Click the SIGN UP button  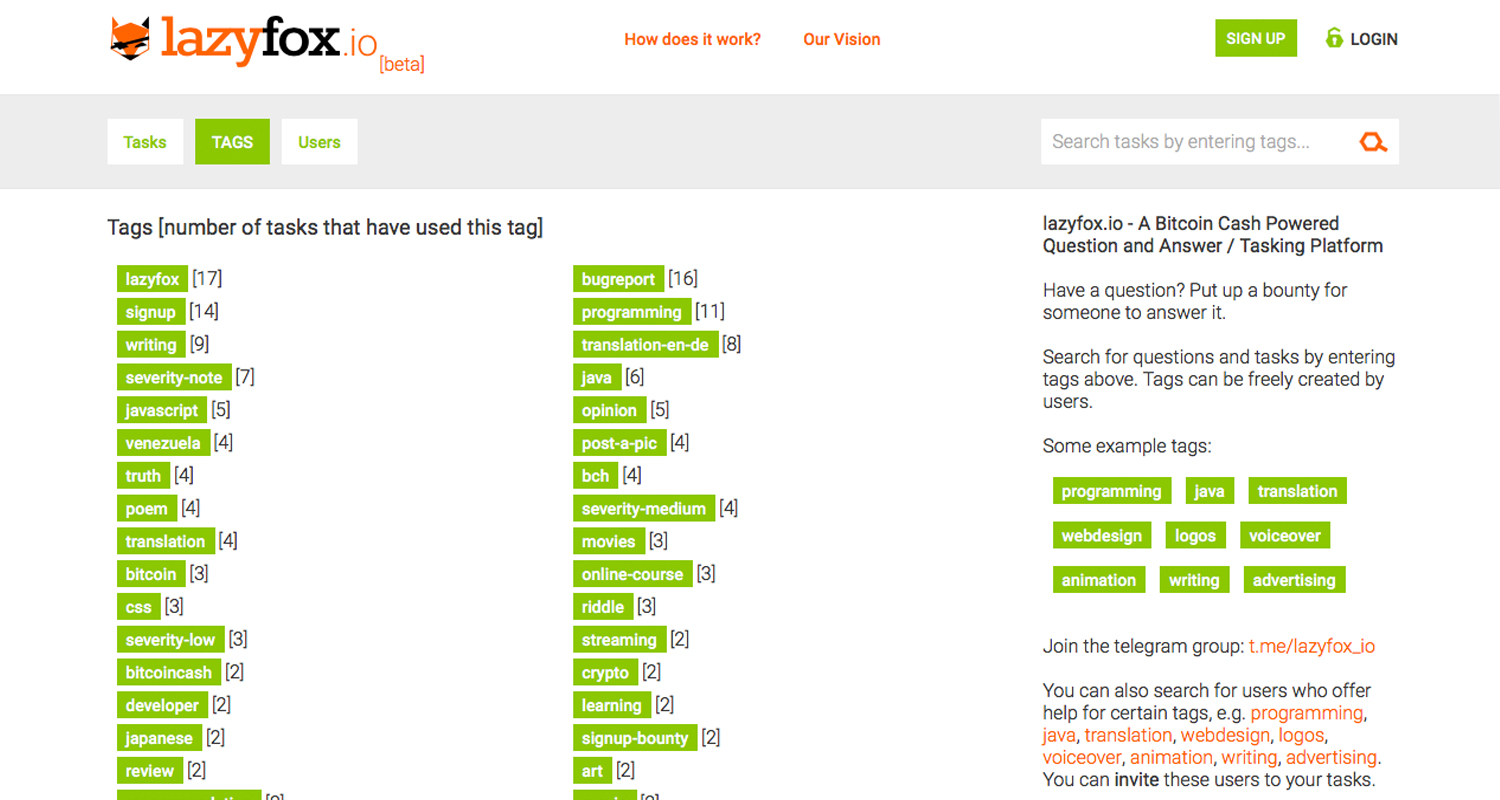tap(1255, 39)
